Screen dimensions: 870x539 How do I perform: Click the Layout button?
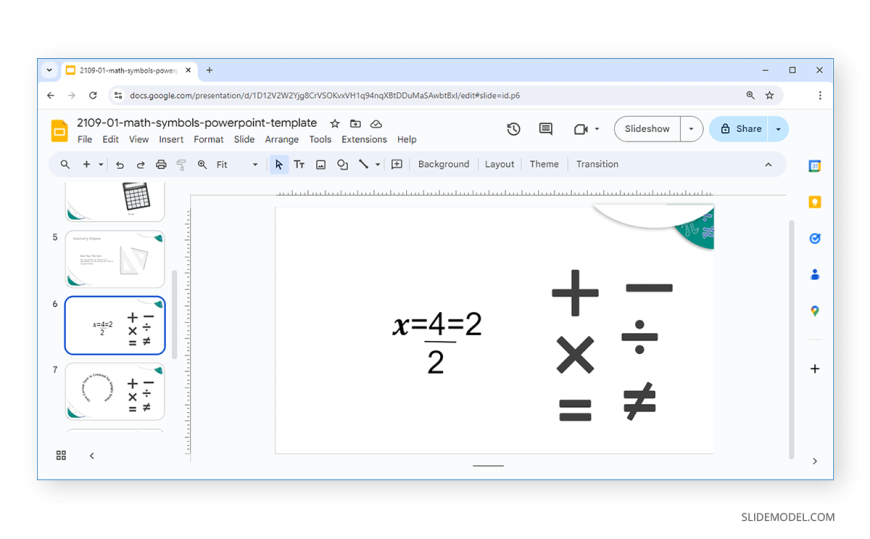coord(499,164)
